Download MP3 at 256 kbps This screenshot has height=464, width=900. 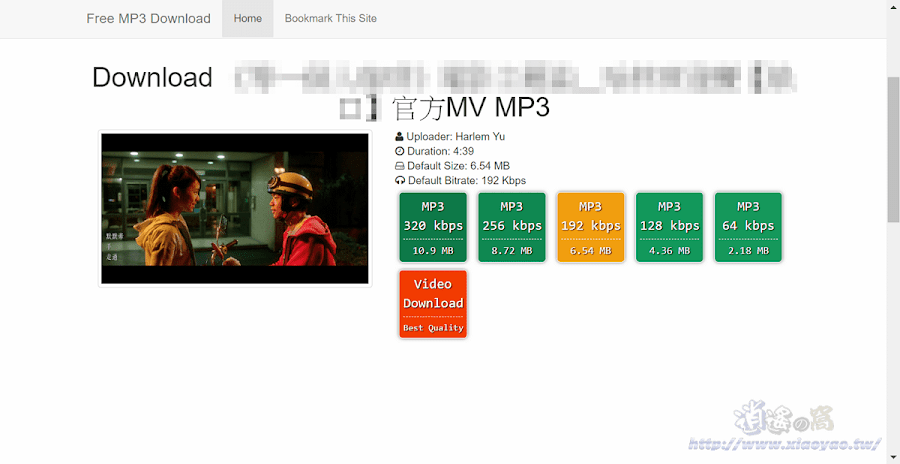point(511,227)
